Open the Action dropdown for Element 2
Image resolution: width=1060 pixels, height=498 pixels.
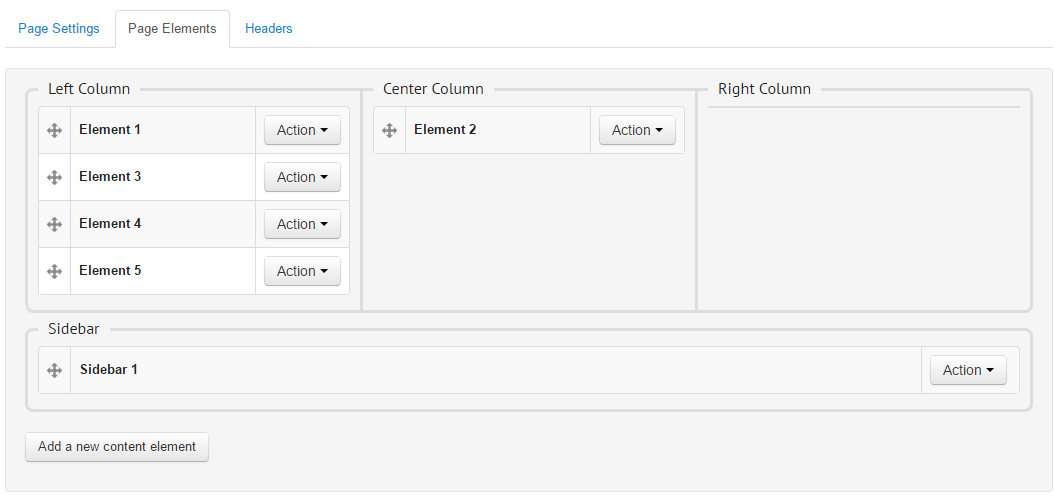637,130
